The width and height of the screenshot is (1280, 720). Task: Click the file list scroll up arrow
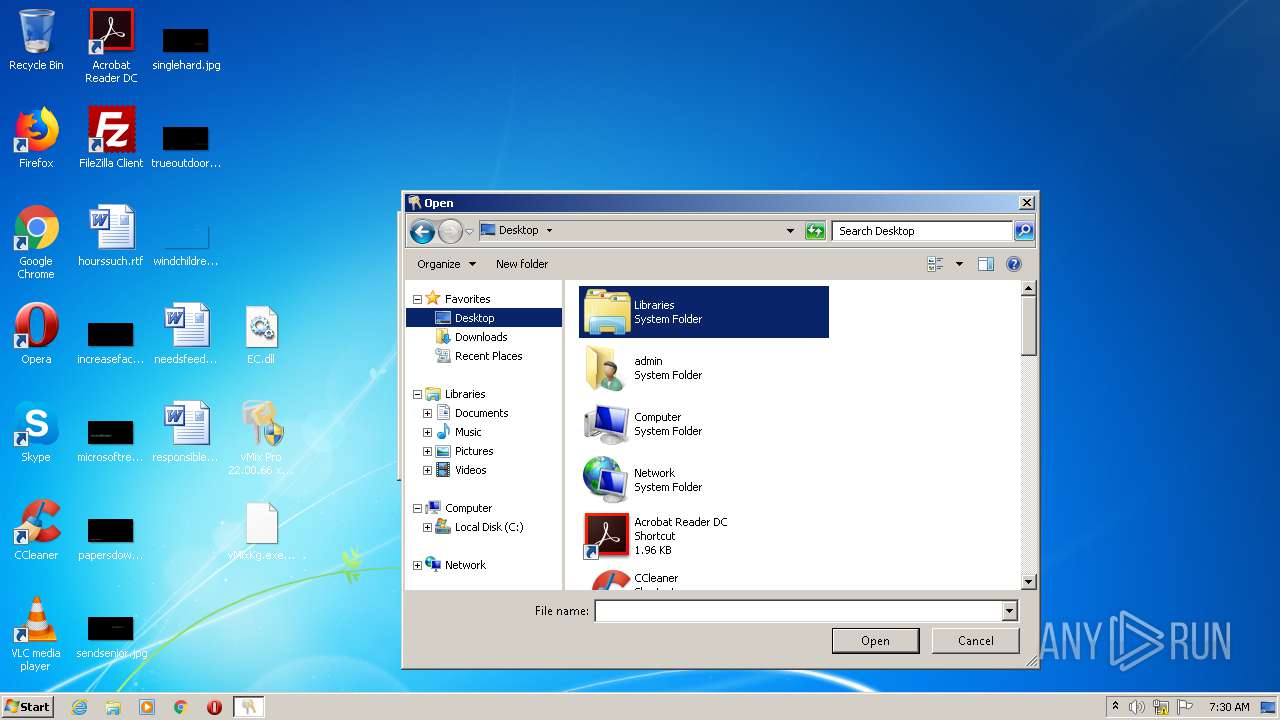(1028, 289)
